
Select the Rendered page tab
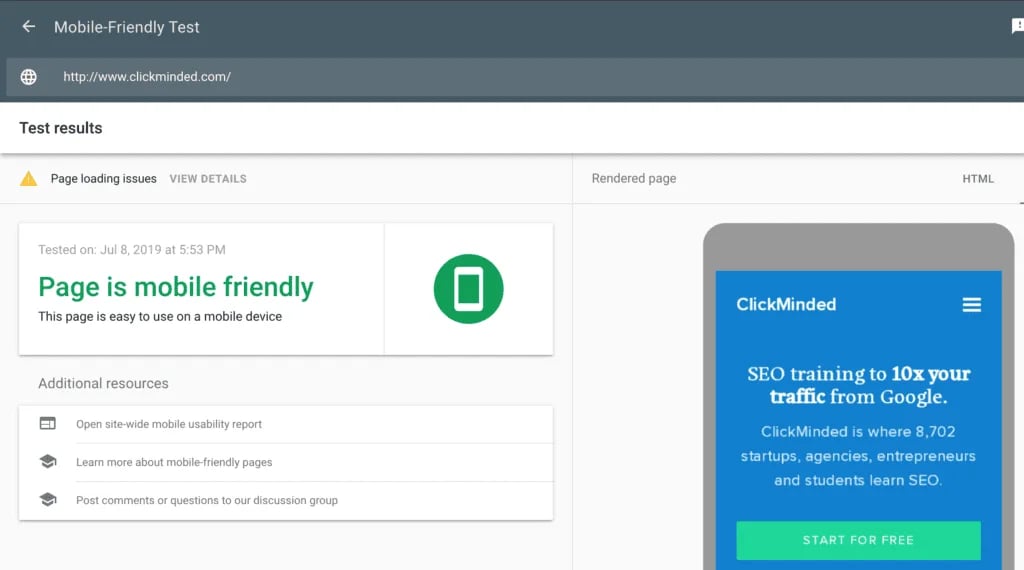(634, 179)
